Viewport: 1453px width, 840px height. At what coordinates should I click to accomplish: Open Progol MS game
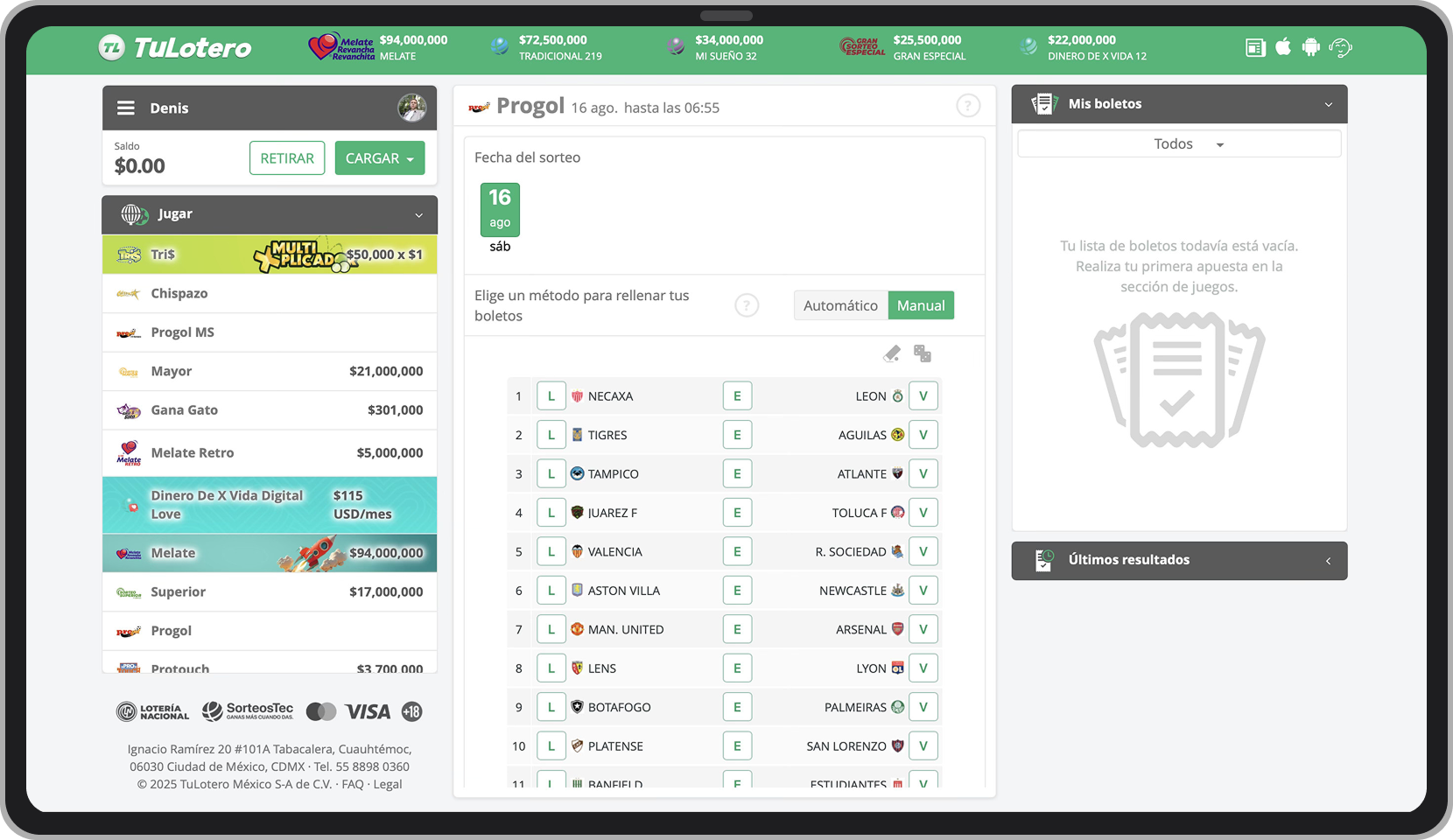click(x=270, y=332)
